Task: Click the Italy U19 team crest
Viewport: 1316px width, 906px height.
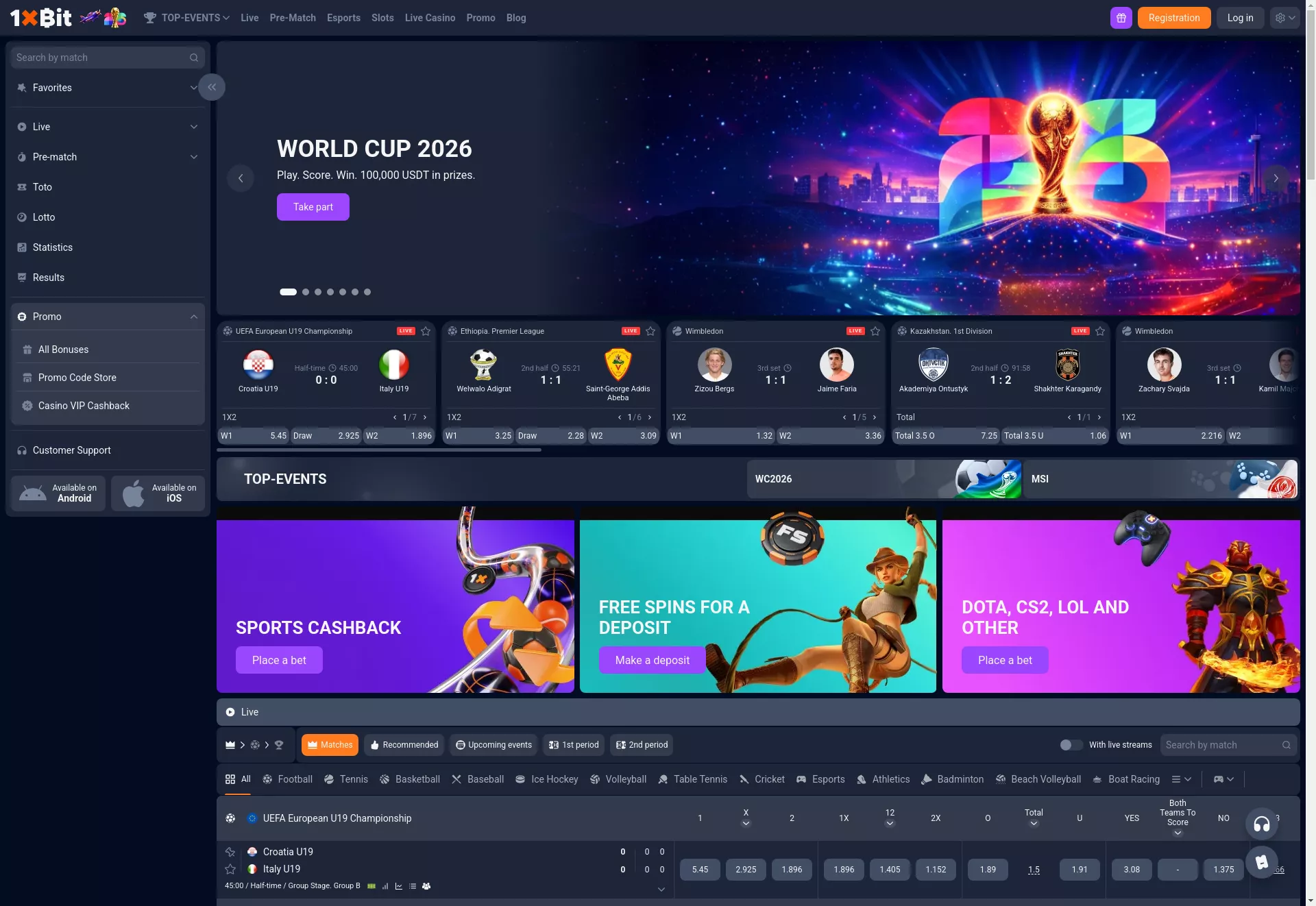Action: tap(394, 365)
